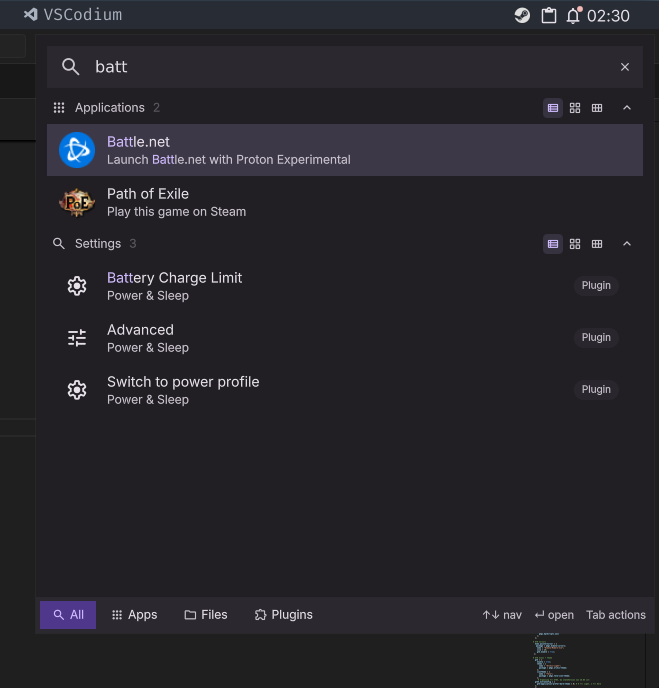659x688 pixels.
Task: Select the Plugins filter tab
Action: (283, 615)
